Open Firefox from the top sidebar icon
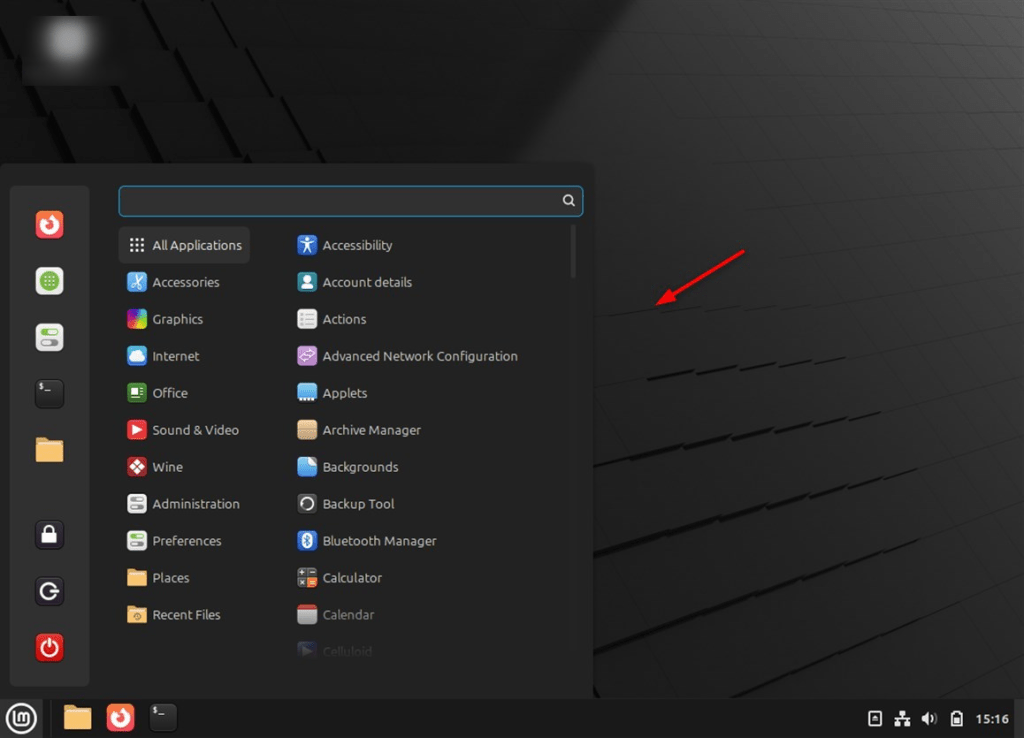Viewport: 1024px width, 738px height. (x=49, y=225)
